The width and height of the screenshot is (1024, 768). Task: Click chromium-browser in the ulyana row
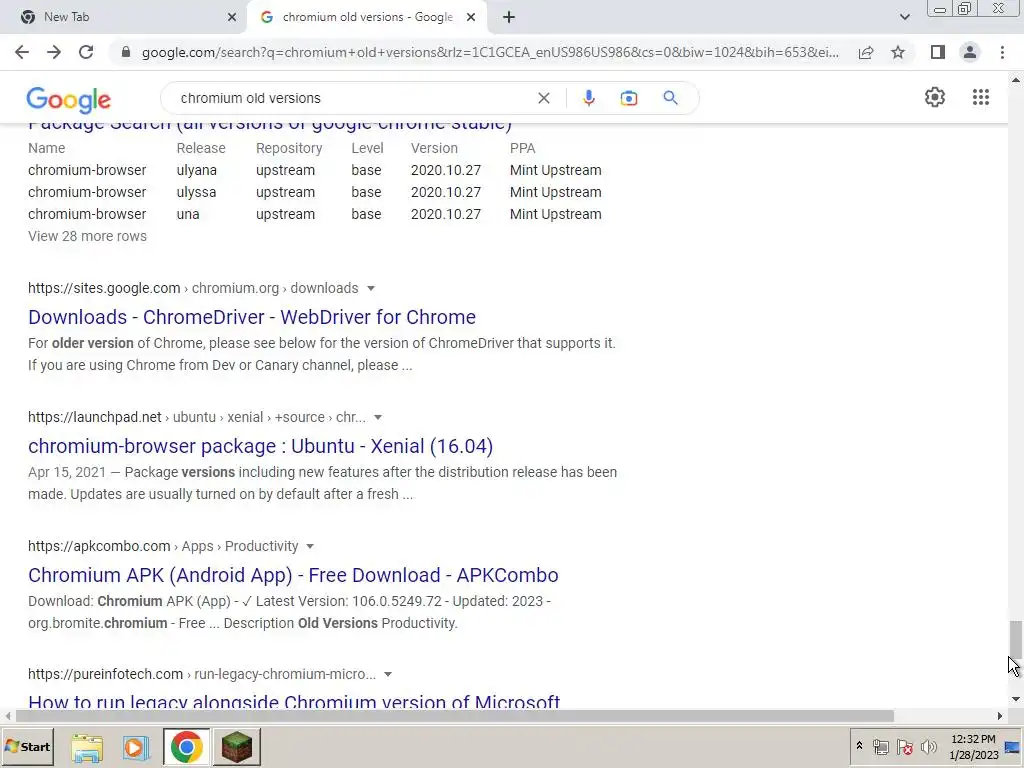pyautogui.click(x=87, y=170)
